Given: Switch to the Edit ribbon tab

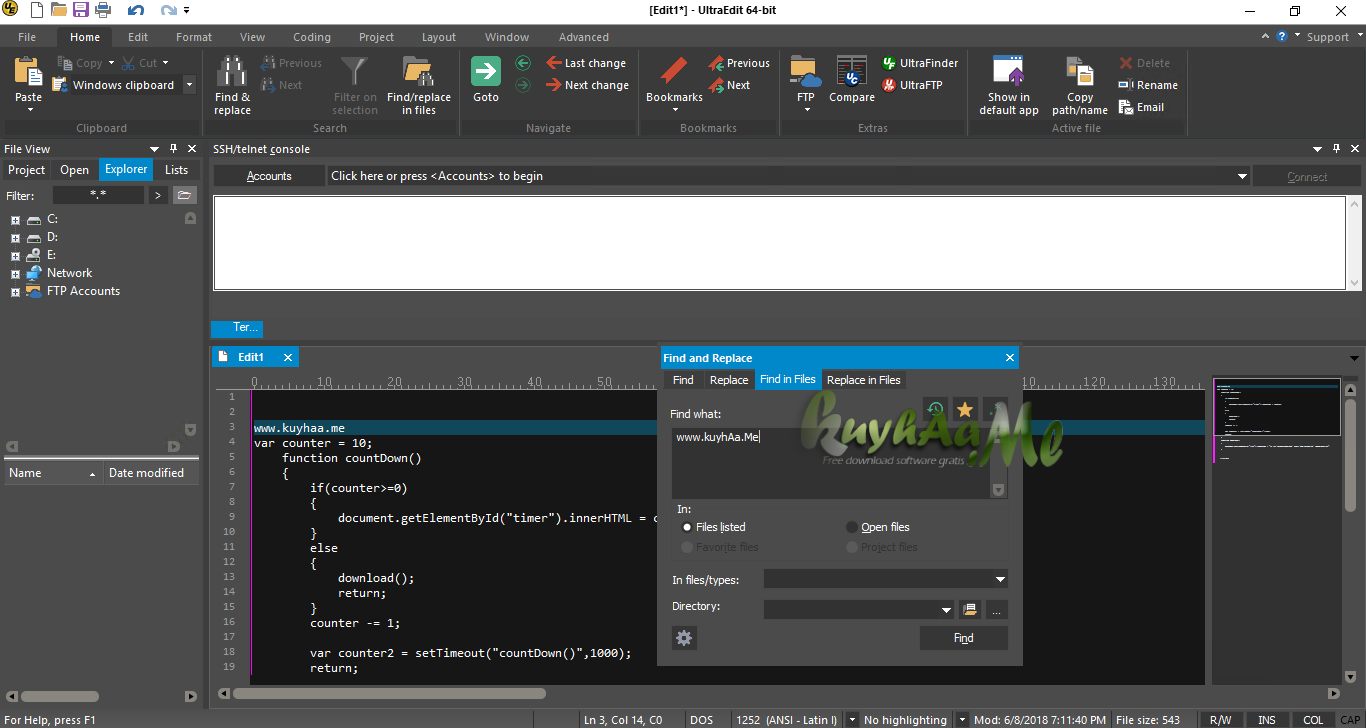Looking at the screenshot, I should pos(138,37).
